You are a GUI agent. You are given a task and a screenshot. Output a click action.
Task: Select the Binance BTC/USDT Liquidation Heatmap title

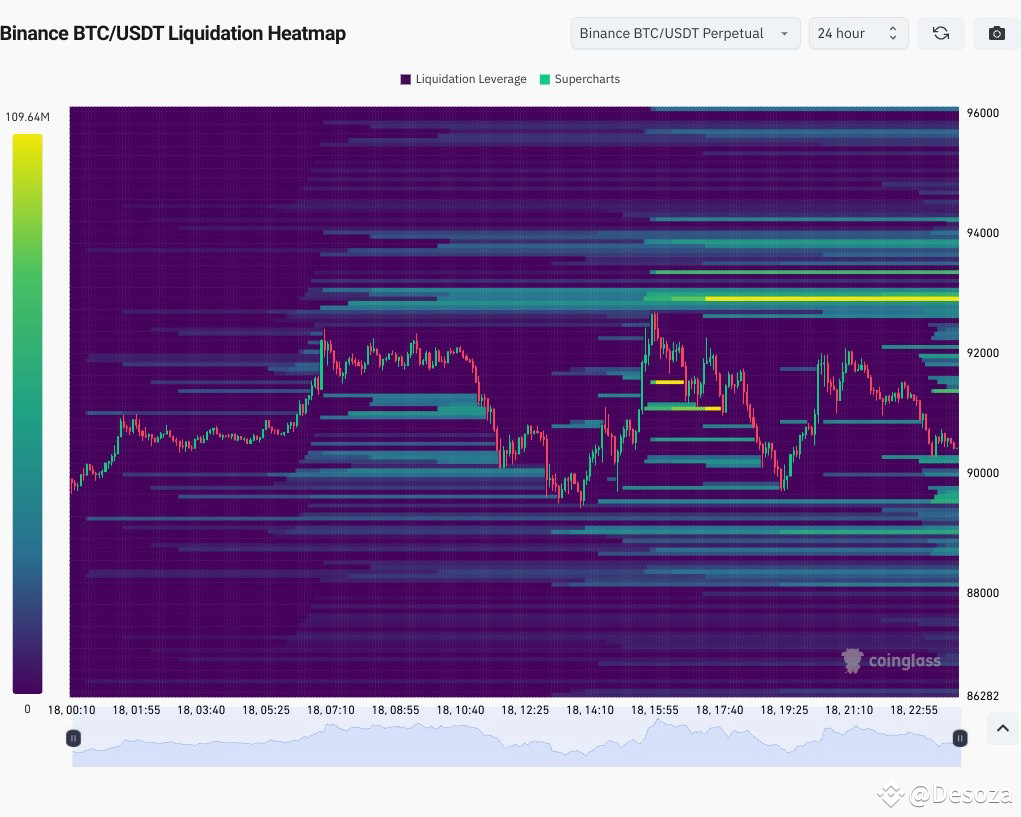pos(174,33)
